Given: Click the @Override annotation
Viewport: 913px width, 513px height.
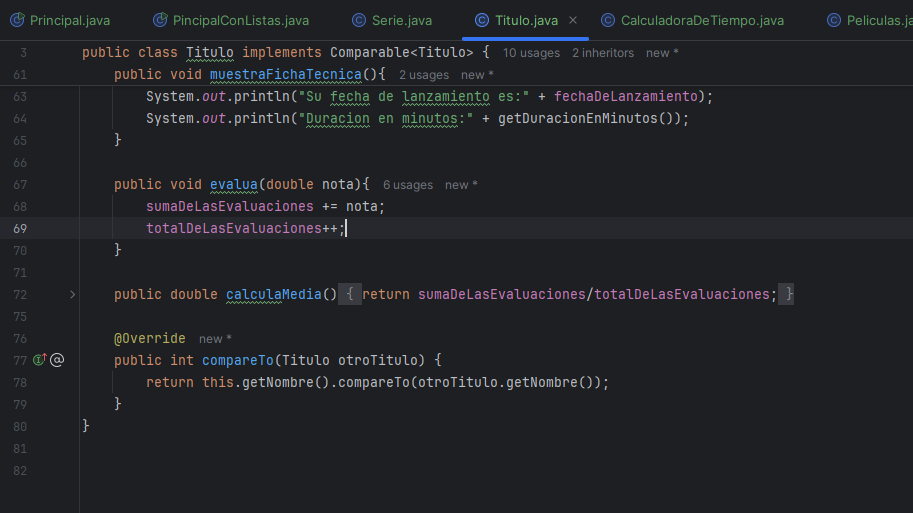Looking at the screenshot, I should coord(150,338).
